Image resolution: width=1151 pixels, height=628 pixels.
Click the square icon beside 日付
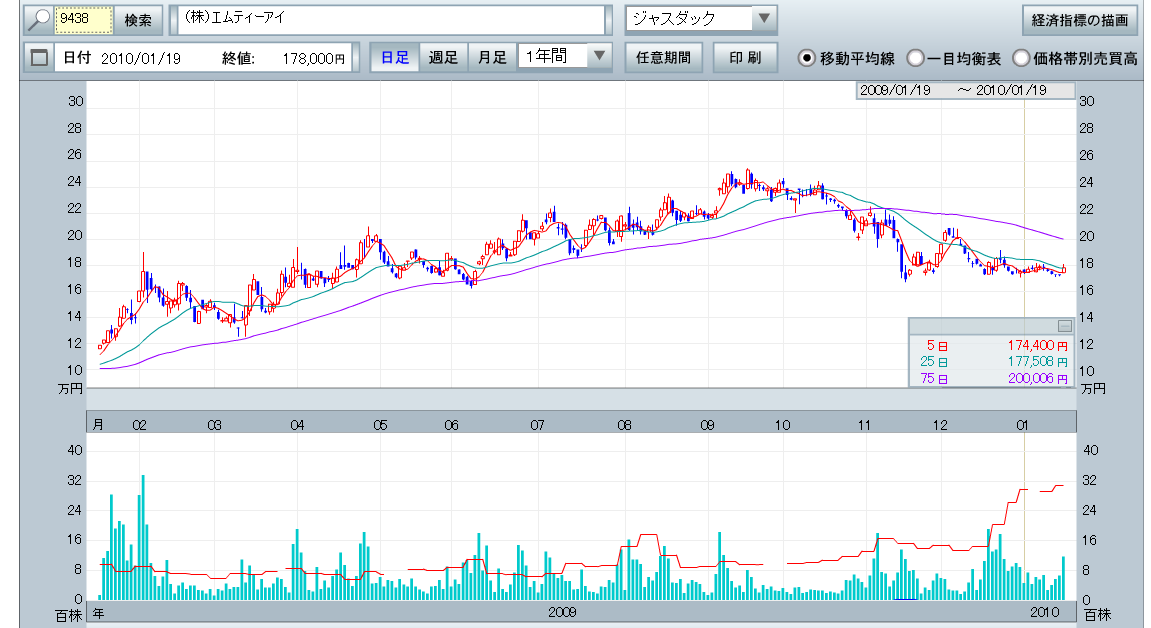(39, 58)
